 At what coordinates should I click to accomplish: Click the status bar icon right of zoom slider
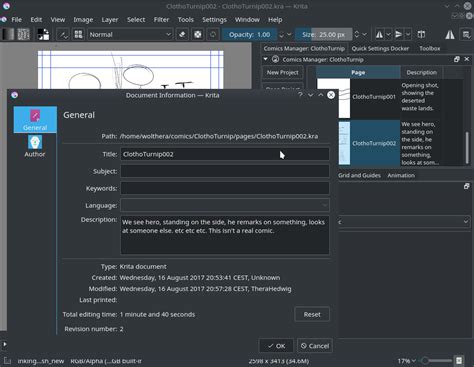click(459, 361)
